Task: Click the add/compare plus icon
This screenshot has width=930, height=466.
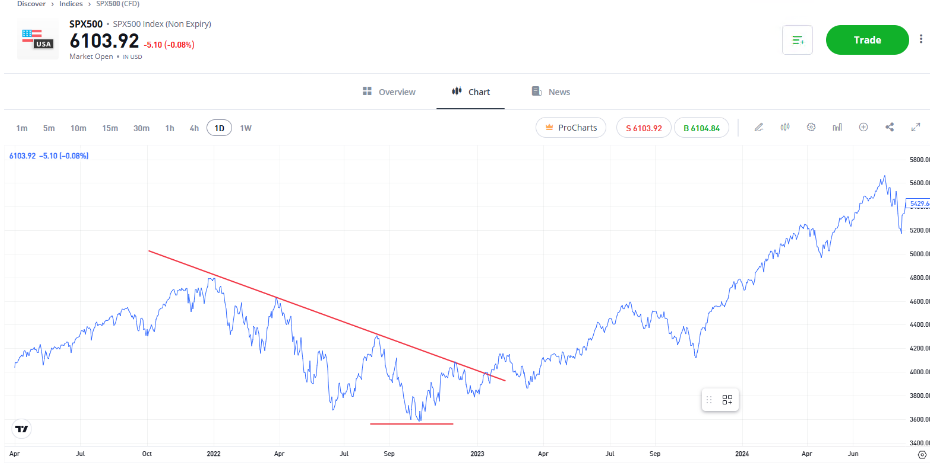Action: (x=863, y=127)
